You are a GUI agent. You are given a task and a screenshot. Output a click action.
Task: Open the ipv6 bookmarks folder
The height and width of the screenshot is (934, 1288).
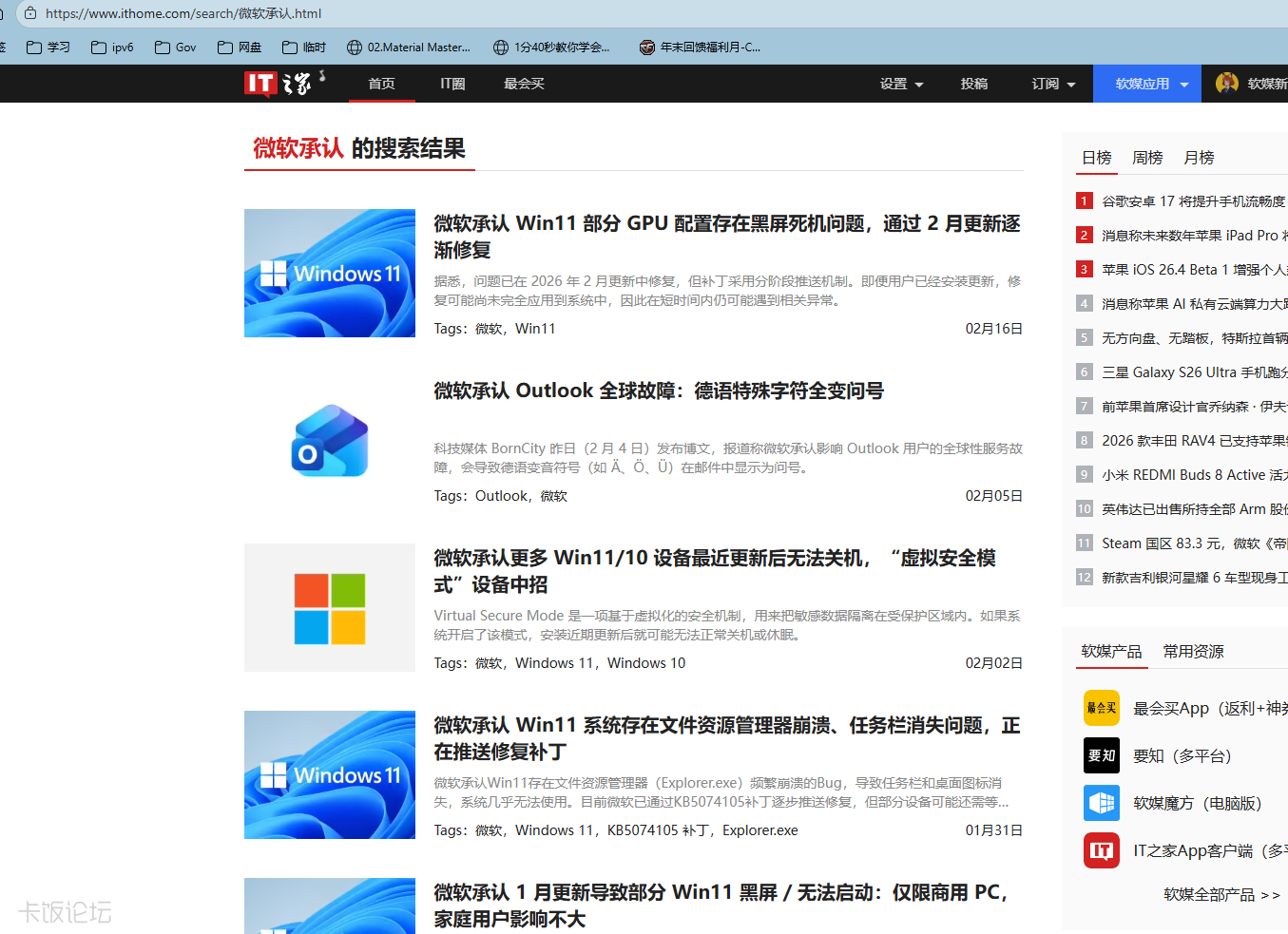coord(112,48)
